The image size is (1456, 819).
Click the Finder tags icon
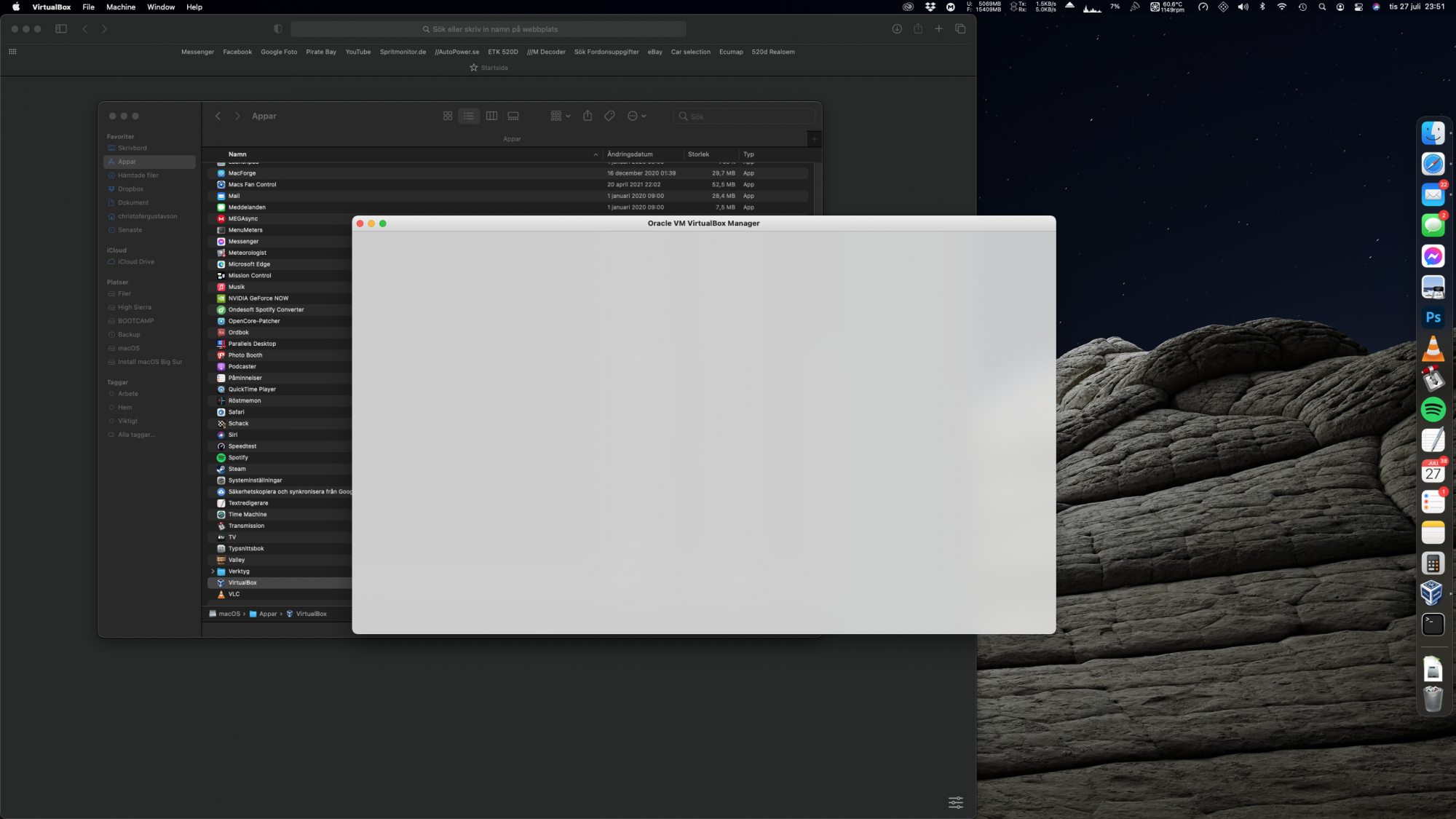coord(609,116)
